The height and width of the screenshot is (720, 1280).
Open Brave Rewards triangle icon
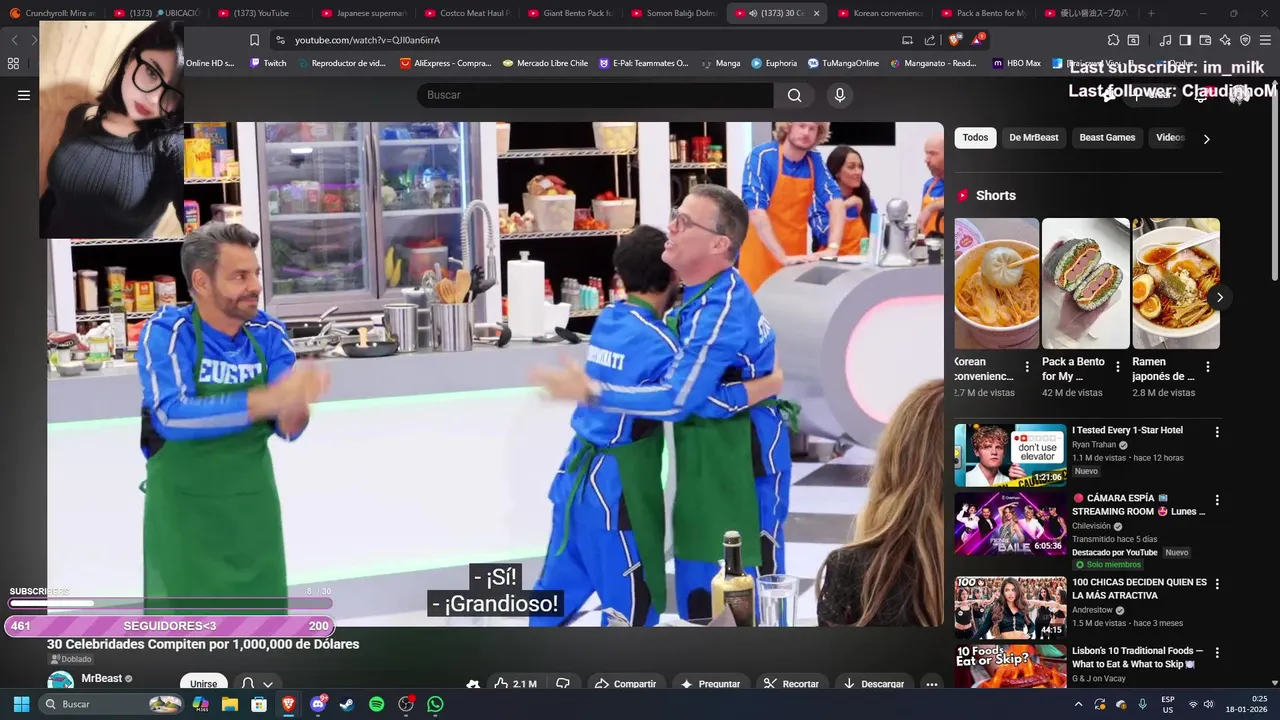tap(977, 40)
